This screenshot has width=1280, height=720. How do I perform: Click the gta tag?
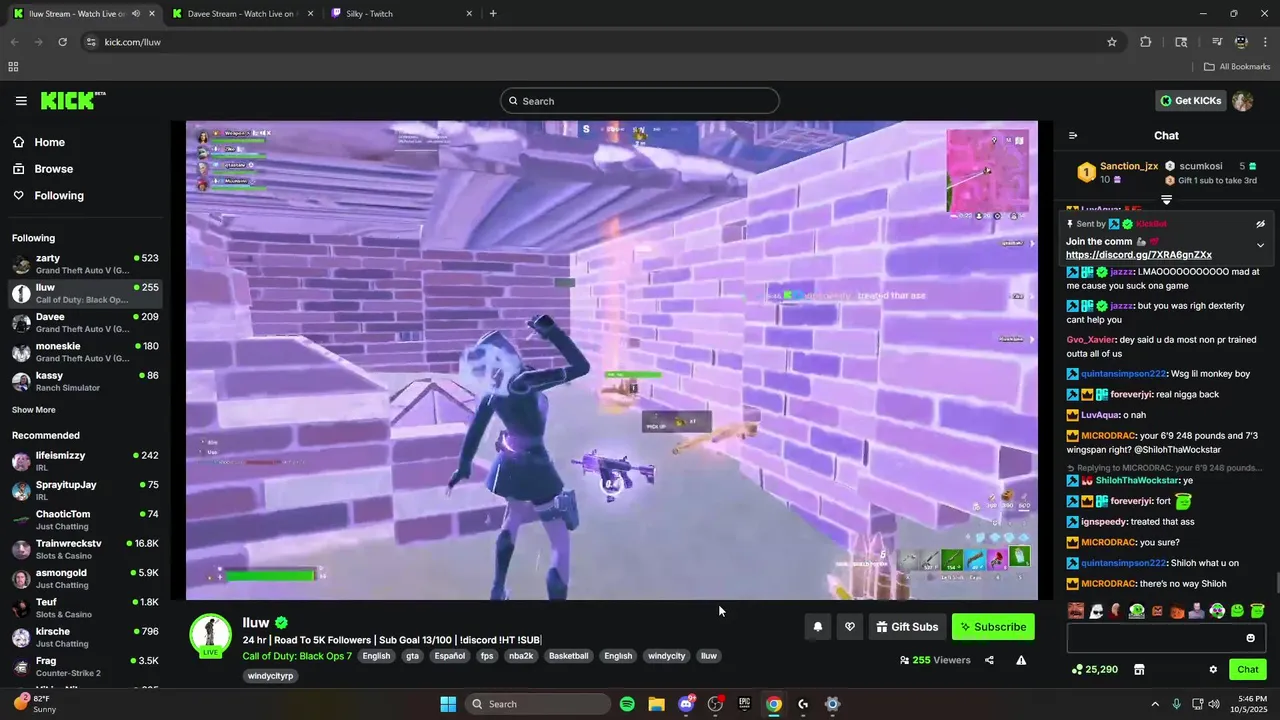(x=412, y=656)
